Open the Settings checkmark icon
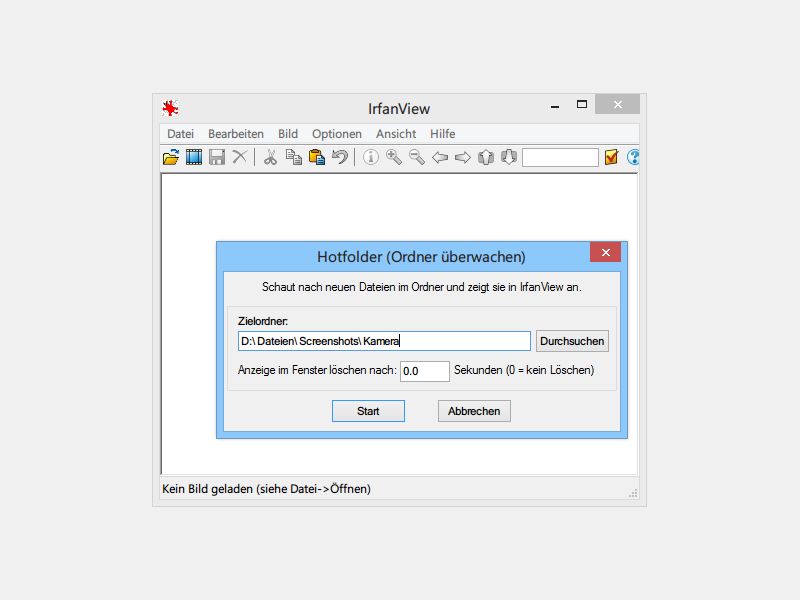 [611, 157]
